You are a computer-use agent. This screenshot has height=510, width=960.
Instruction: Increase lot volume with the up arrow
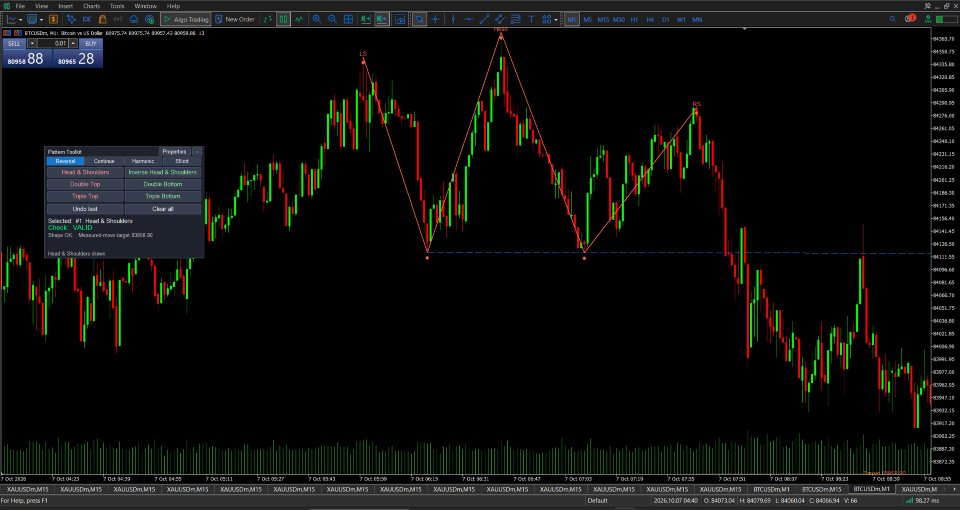click(73, 43)
